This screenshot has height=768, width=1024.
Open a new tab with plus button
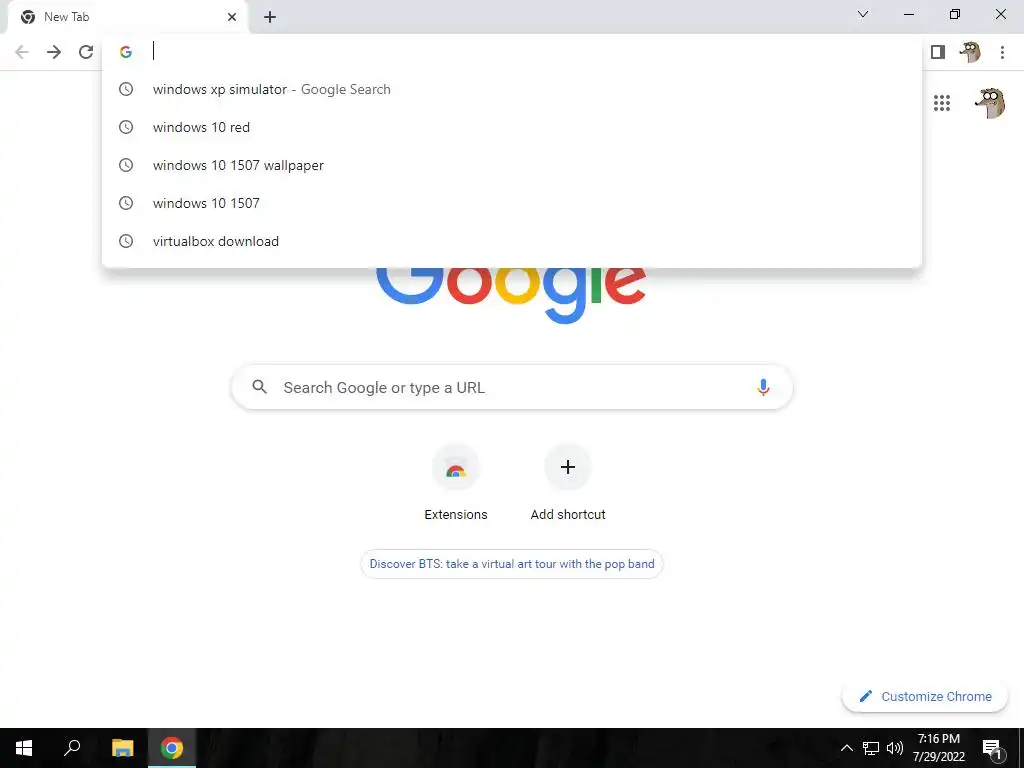tap(270, 17)
